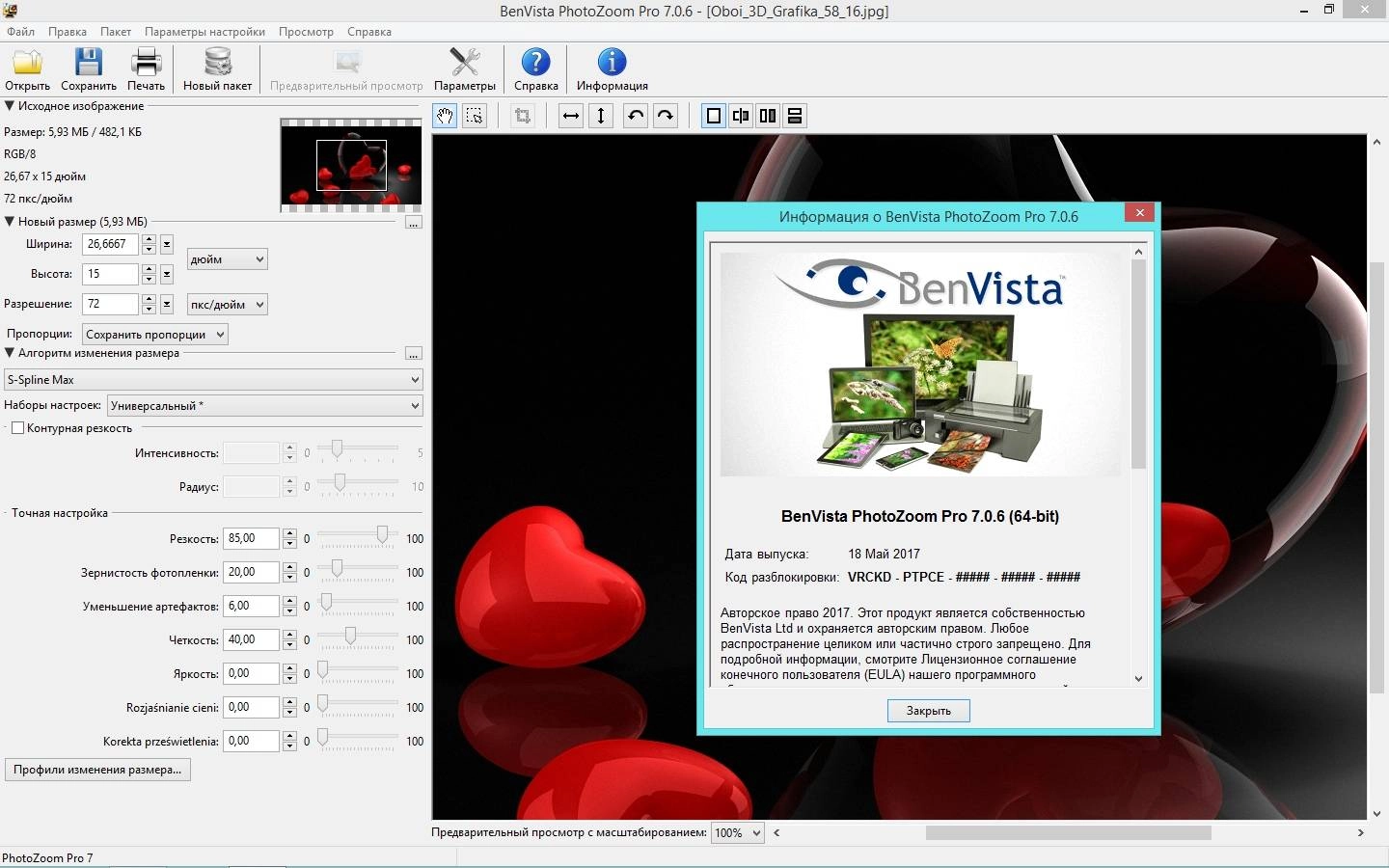Open resize algorithm options ellipsis button

coord(414,354)
